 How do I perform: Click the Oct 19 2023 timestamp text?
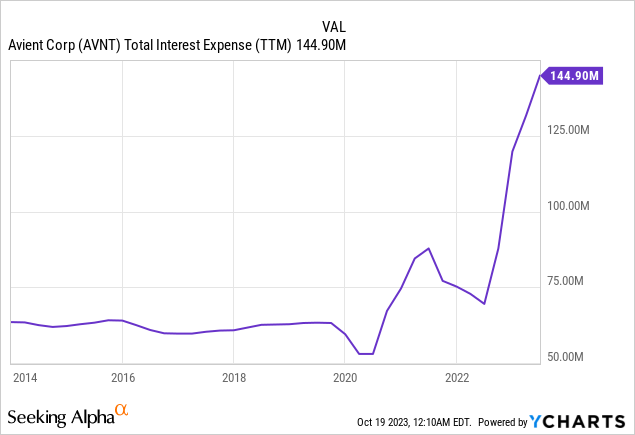pos(414,423)
